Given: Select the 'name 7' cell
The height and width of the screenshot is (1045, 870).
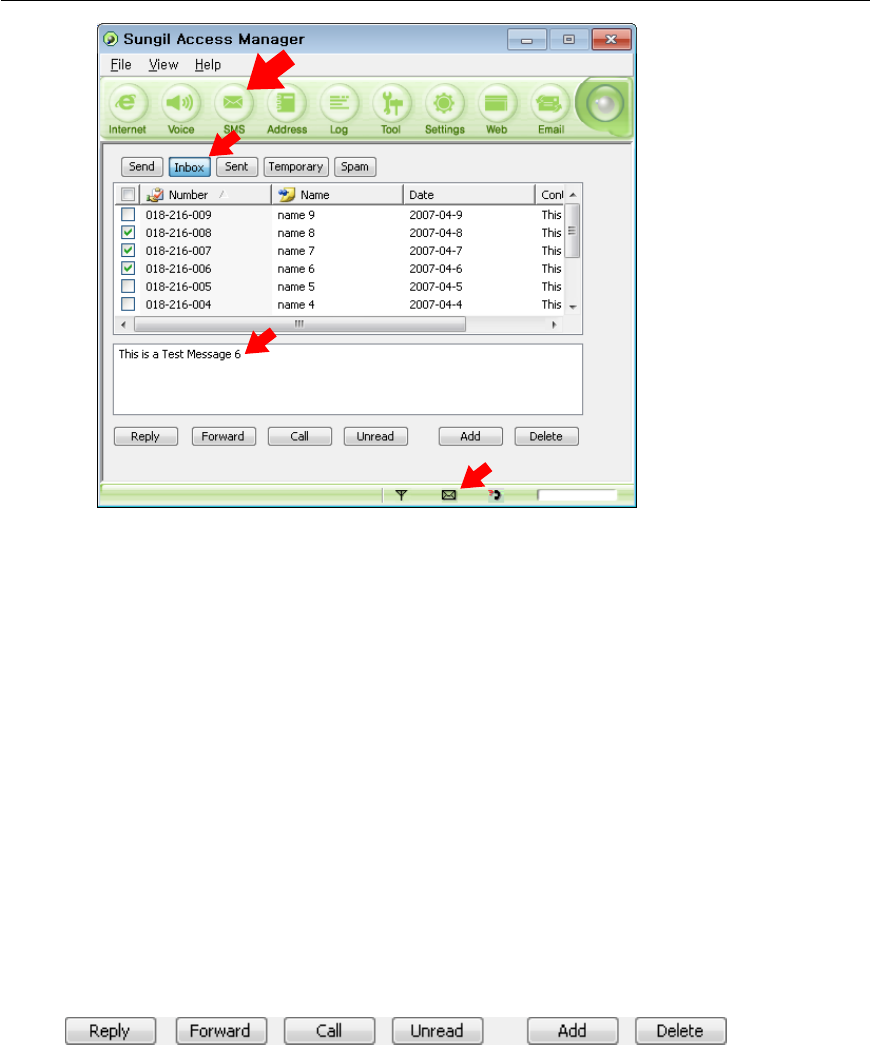Looking at the screenshot, I should point(296,251).
